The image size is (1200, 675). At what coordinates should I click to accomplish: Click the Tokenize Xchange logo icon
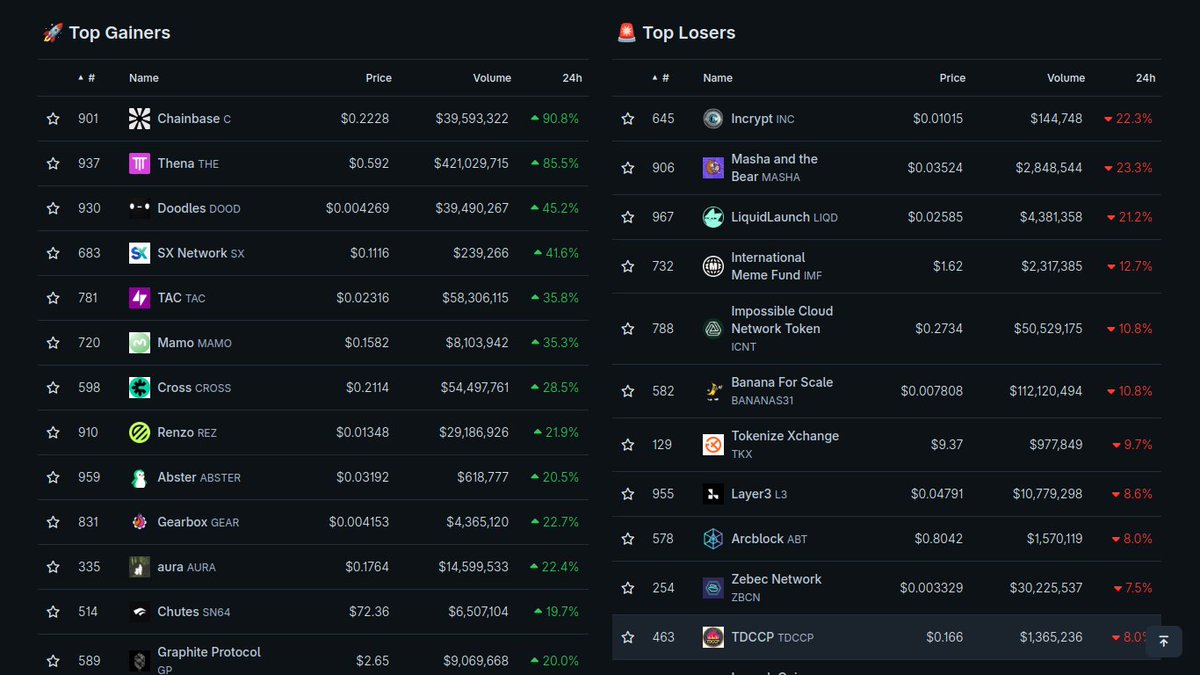click(713, 445)
